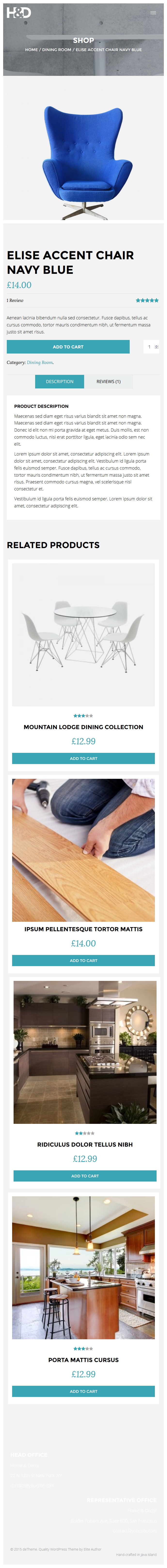Add Ipsum Pellentesque Tortor Mattis to cart
Screen dimensions: 167x1568
click(x=83, y=961)
